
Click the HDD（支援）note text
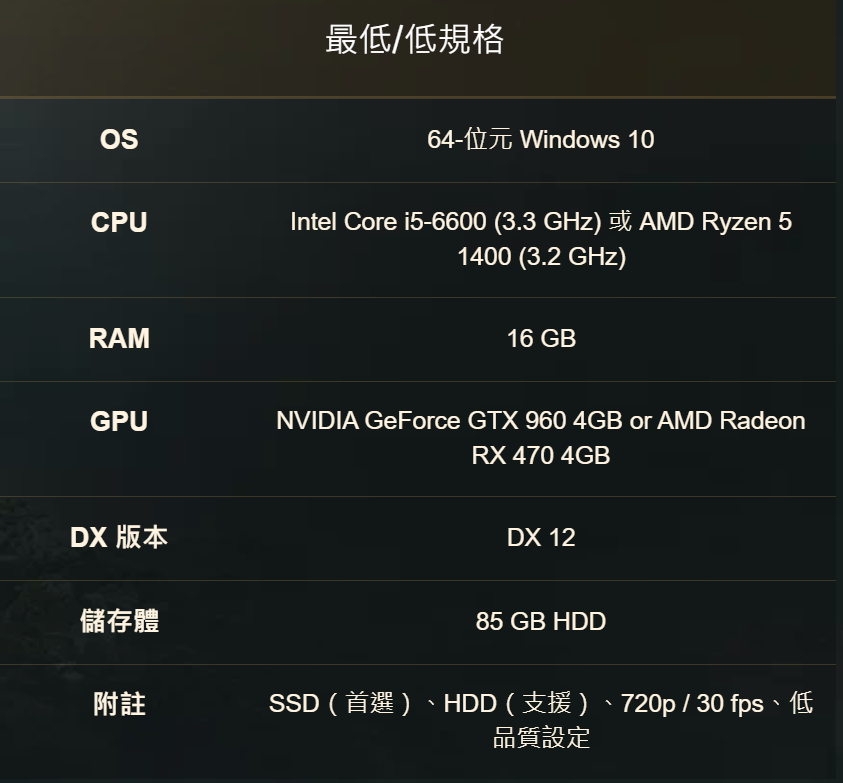(x=517, y=703)
